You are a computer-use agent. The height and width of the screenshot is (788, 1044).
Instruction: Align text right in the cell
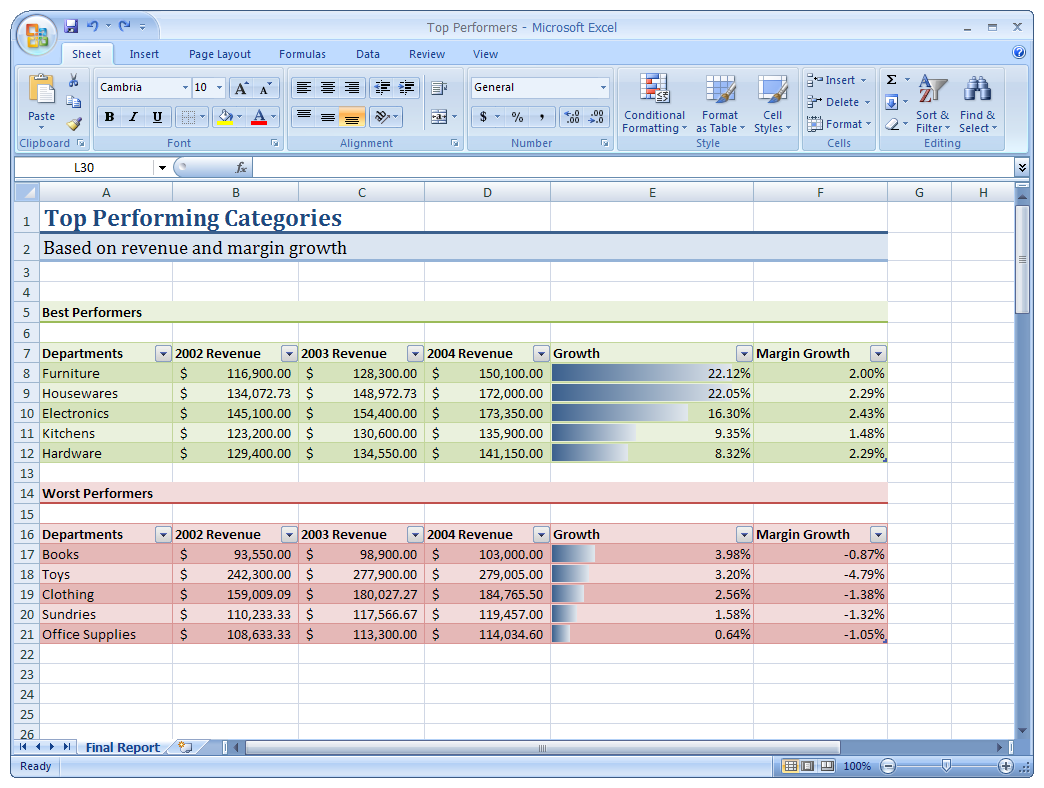click(352, 87)
